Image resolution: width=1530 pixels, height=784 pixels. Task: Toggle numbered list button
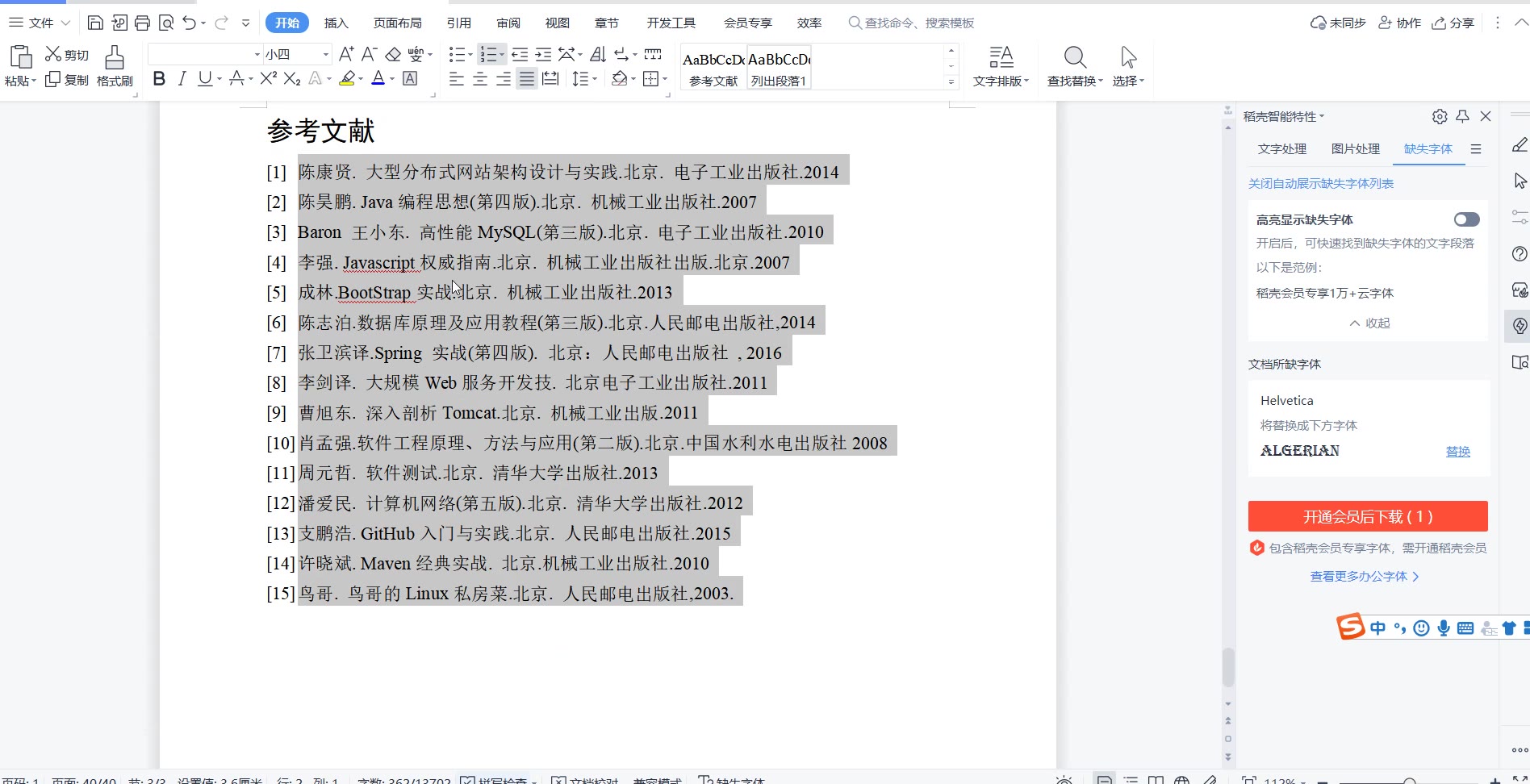(487, 54)
